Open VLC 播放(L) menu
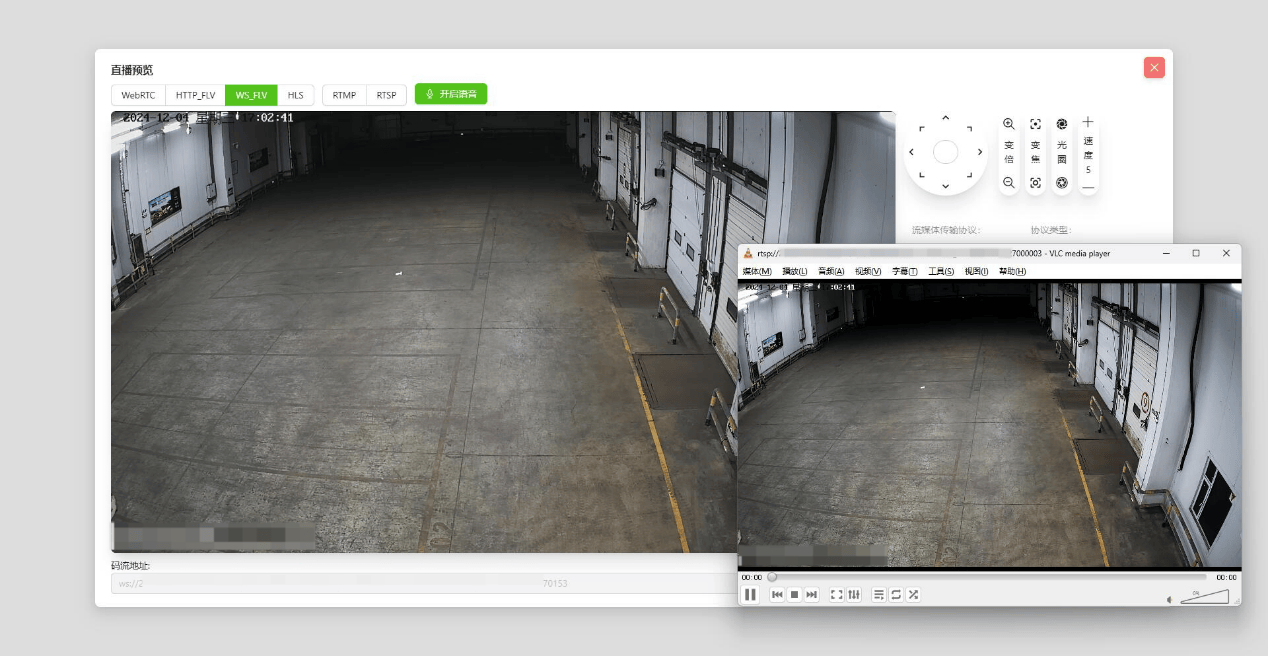This screenshot has height=656, width=1268. [795, 271]
